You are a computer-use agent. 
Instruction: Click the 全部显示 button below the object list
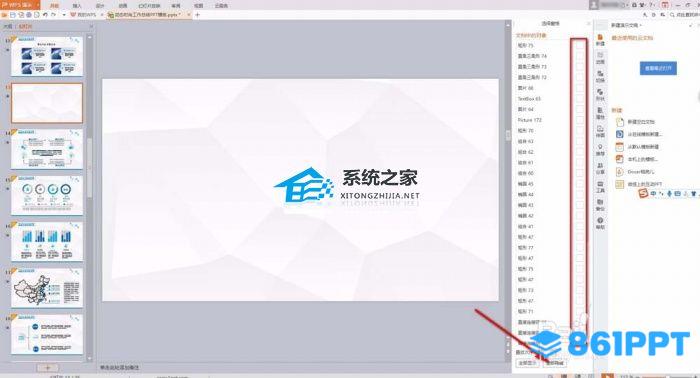pos(528,363)
